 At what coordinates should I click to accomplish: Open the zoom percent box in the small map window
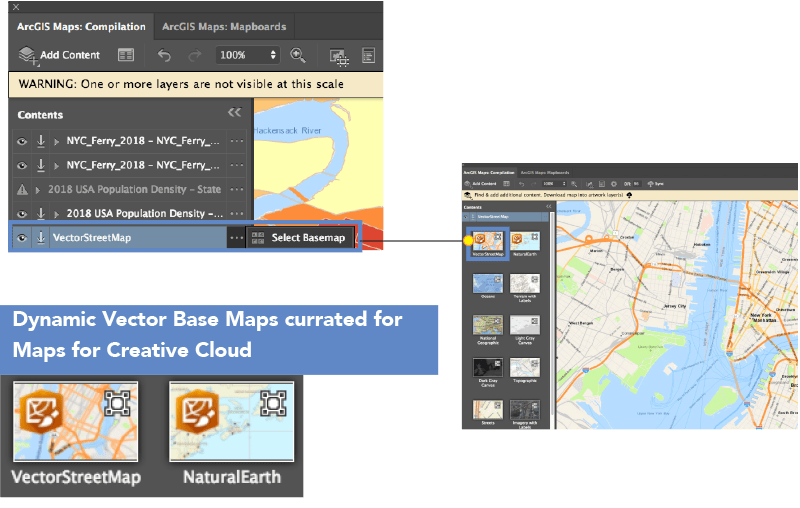point(554,184)
